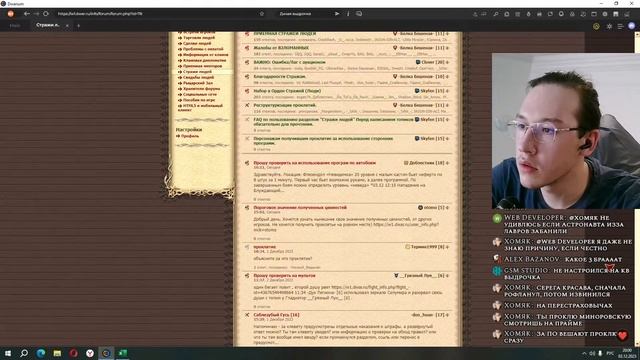This screenshot has height=360, width=640.
Task: Open the Windows Start menu
Action: [x=8, y=353]
